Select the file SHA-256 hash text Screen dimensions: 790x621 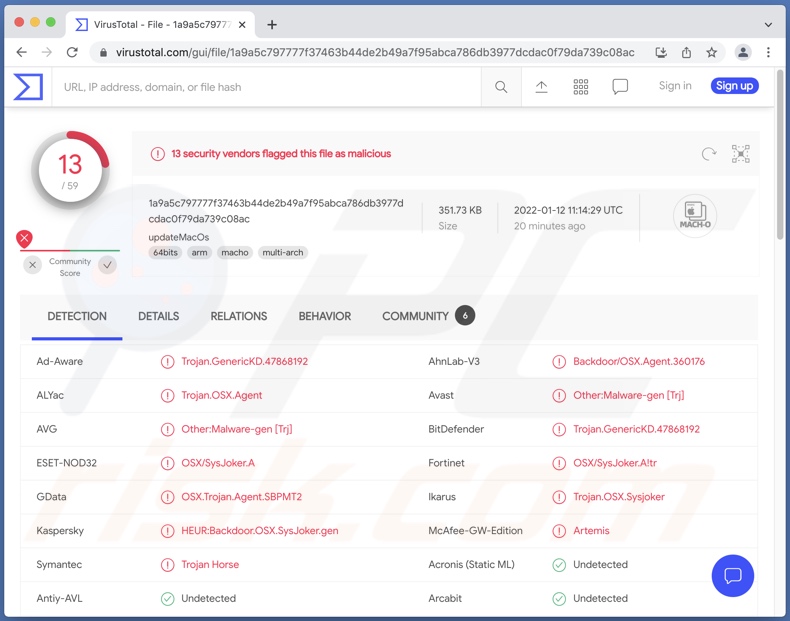tap(276, 211)
